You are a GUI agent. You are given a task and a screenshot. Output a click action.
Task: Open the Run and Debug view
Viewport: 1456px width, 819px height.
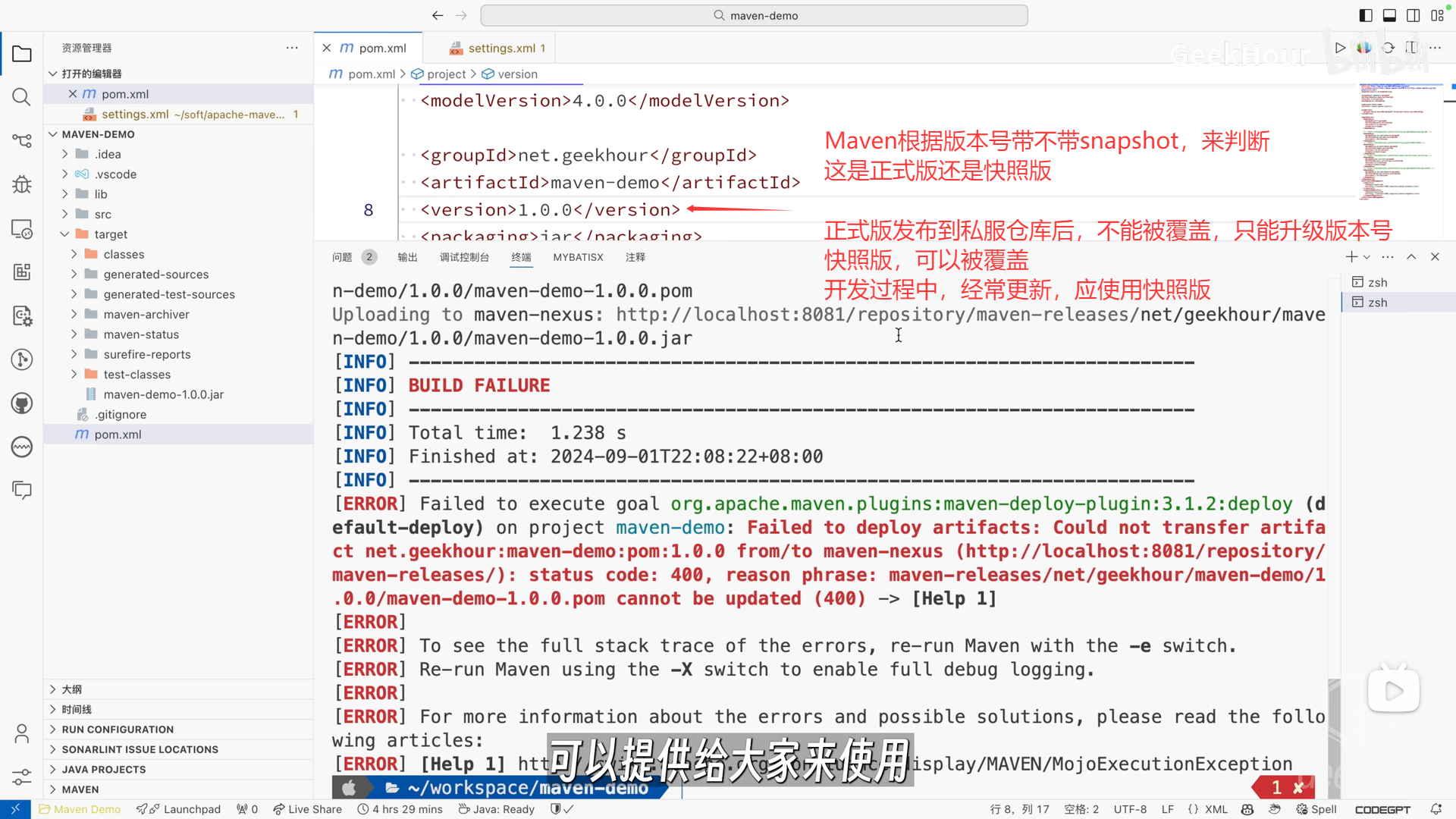tap(22, 184)
